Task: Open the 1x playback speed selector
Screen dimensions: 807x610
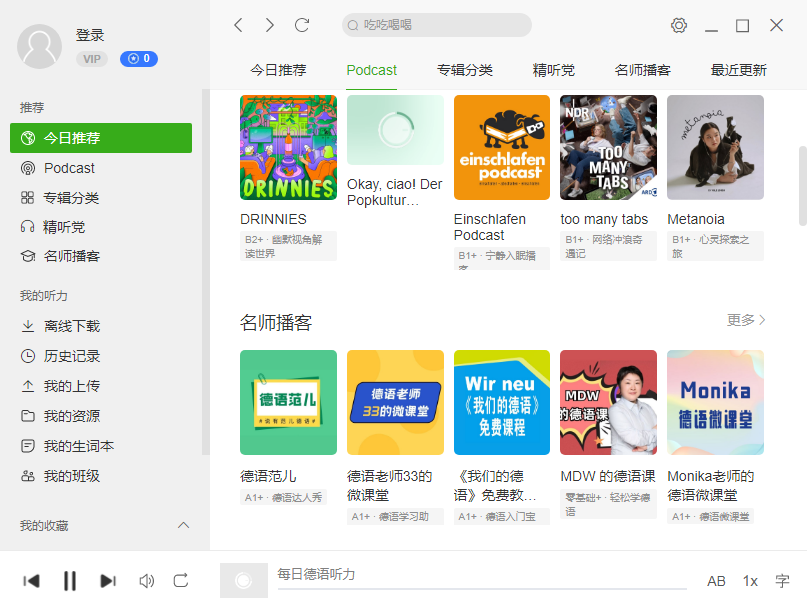Action: [750, 581]
